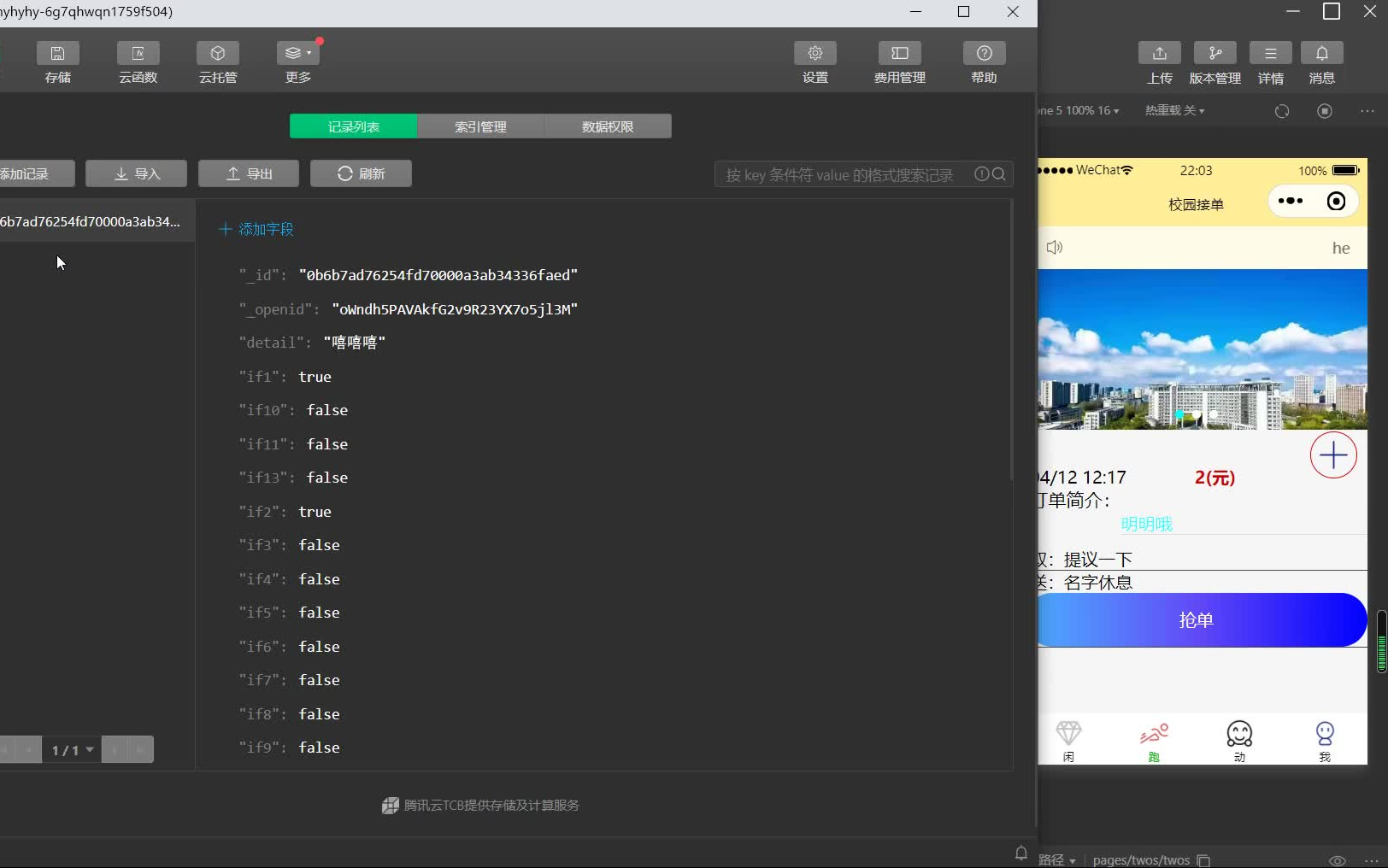1388x868 pixels.
Task: Copy the pages/twos/twos path icon
Action: coord(1203,860)
